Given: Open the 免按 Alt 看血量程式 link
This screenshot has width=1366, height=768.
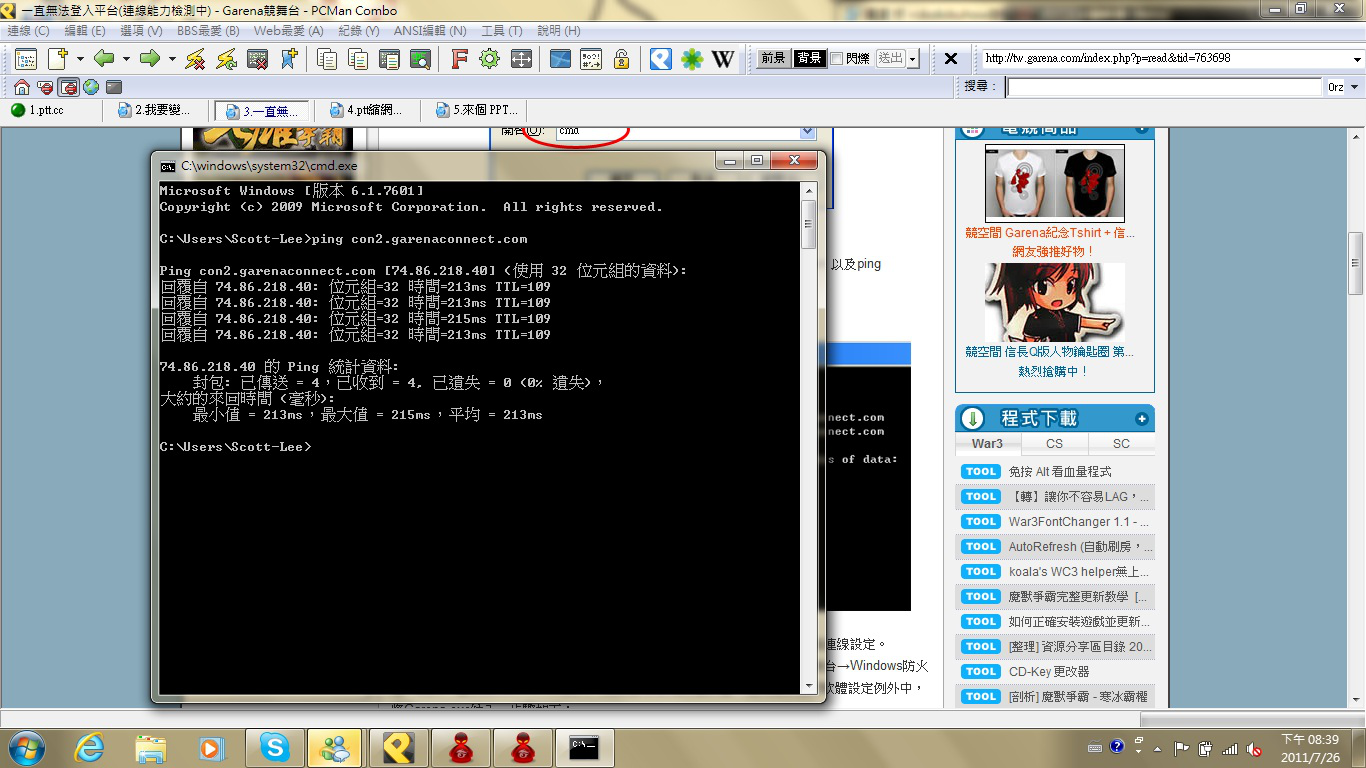Looking at the screenshot, I should coord(1060,472).
